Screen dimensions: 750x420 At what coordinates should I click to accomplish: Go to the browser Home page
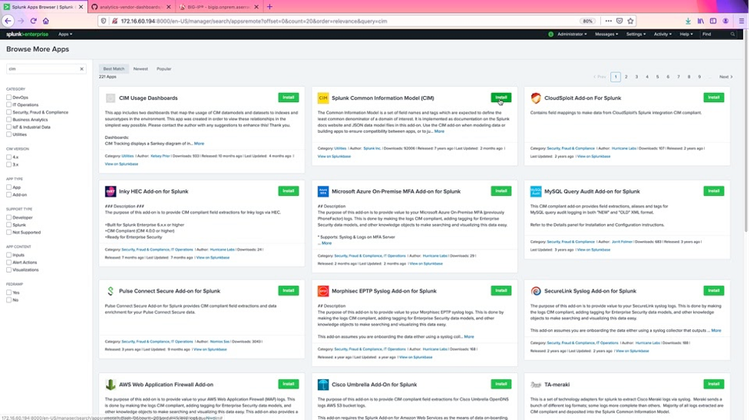(x=46, y=21)
